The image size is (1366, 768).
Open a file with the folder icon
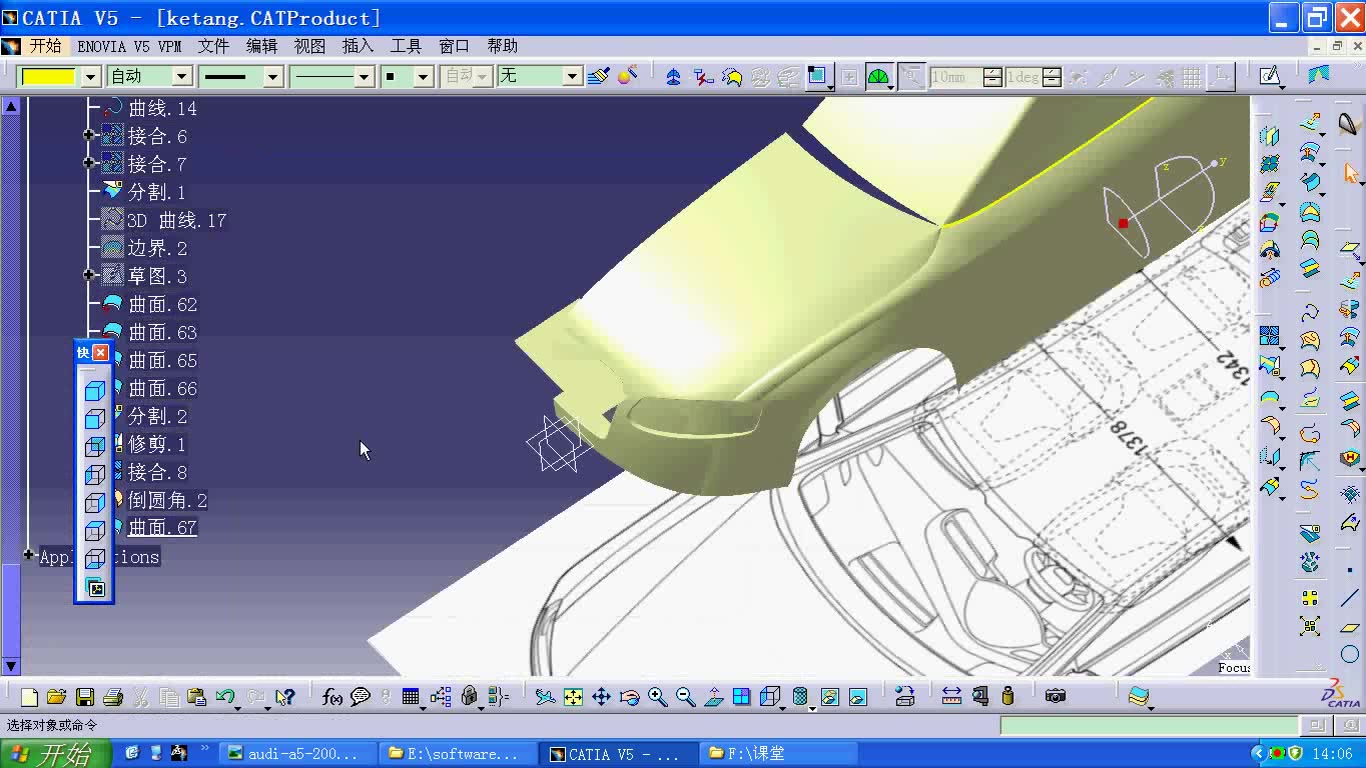56,697
